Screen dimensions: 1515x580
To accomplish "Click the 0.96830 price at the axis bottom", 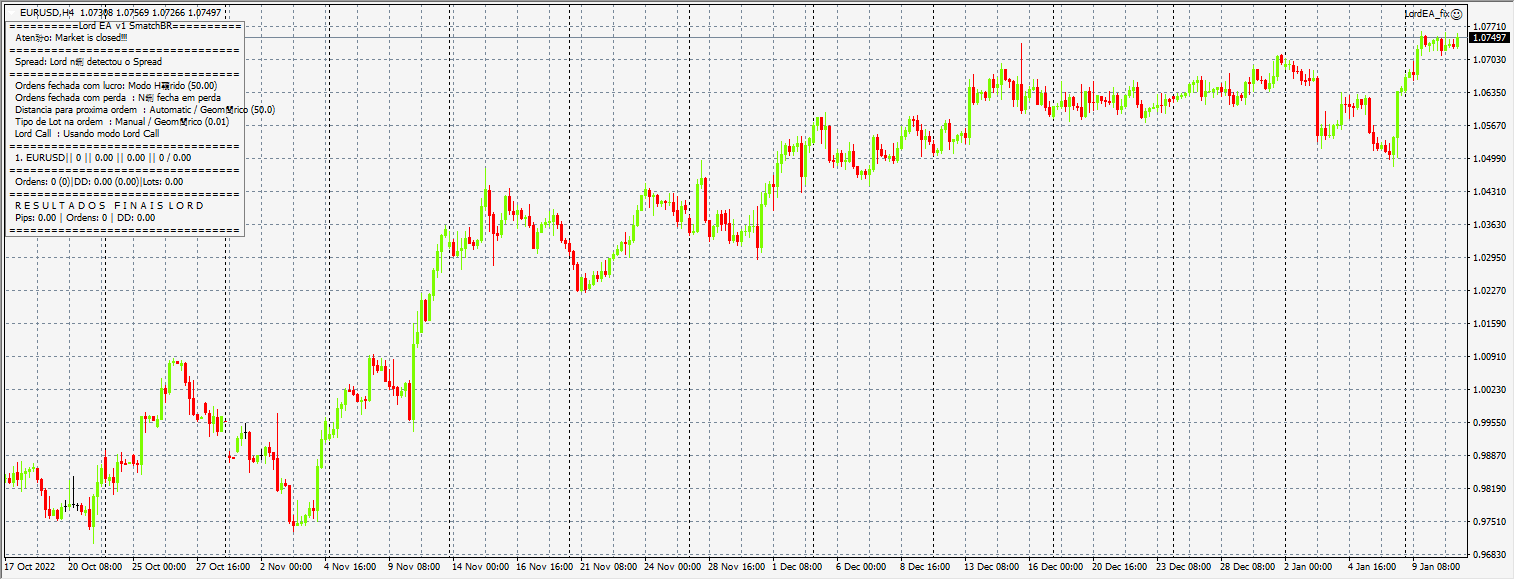I will tap(1490, 555).
